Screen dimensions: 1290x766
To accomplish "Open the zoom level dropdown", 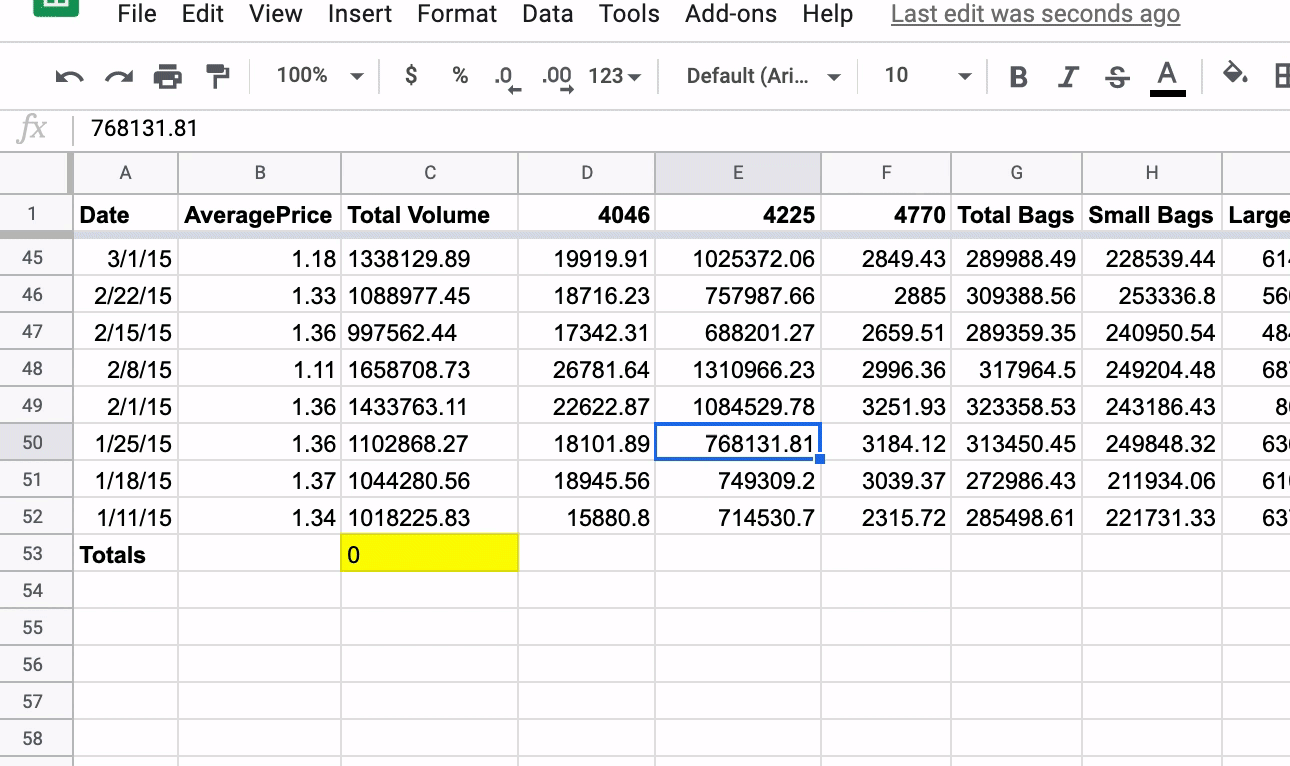I will pyautogui.click(x=316, y=75).
